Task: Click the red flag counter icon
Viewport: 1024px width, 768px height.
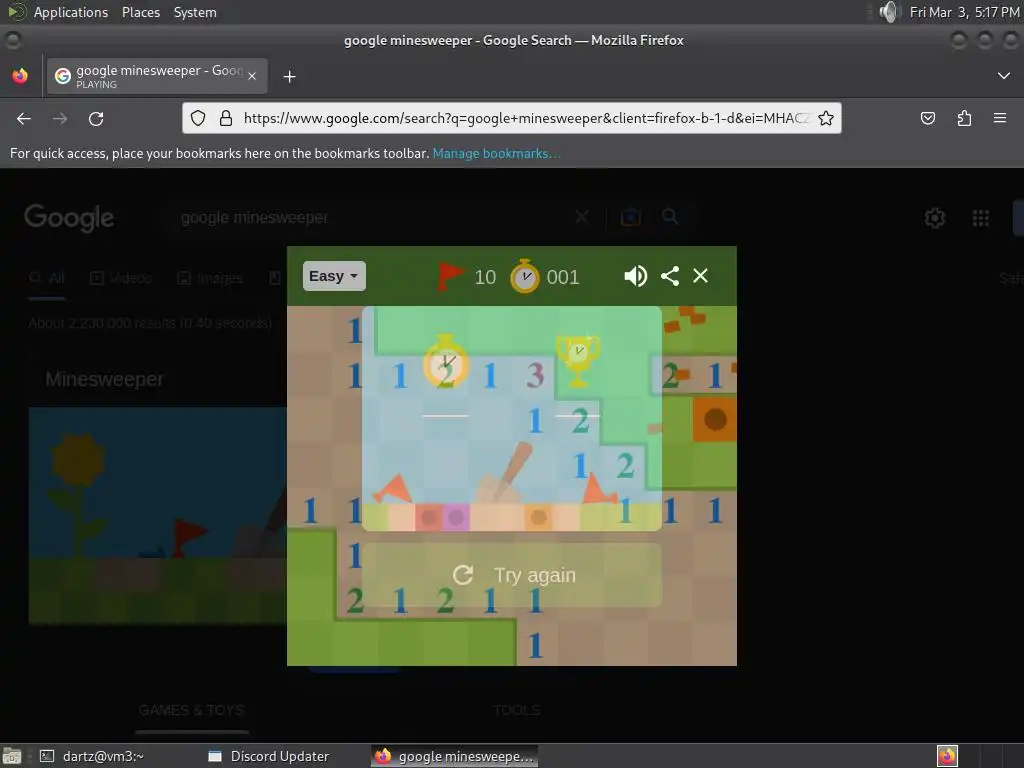Action: [450, 276]
